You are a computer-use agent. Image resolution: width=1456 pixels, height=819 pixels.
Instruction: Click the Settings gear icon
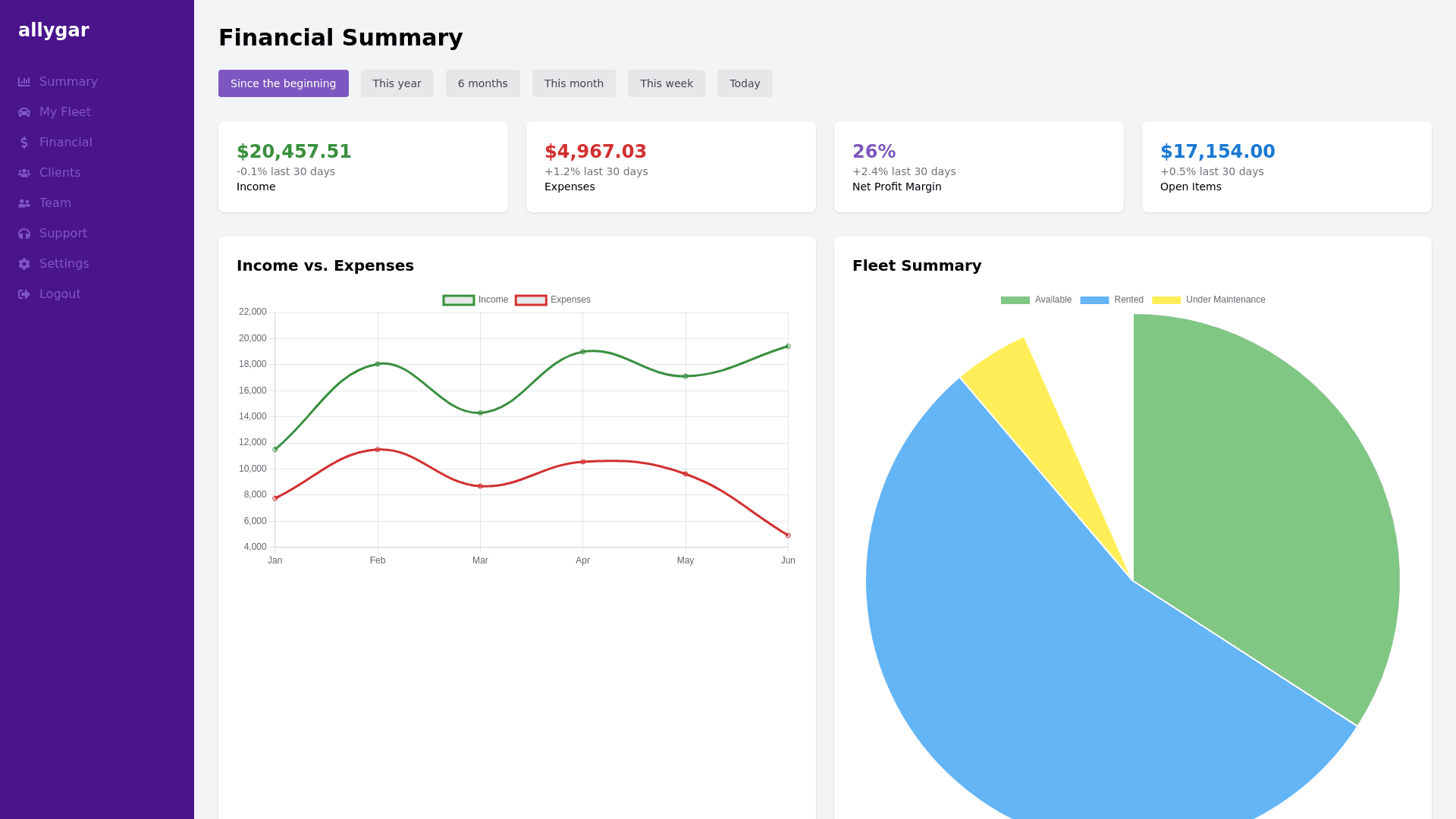coord(24,264)
